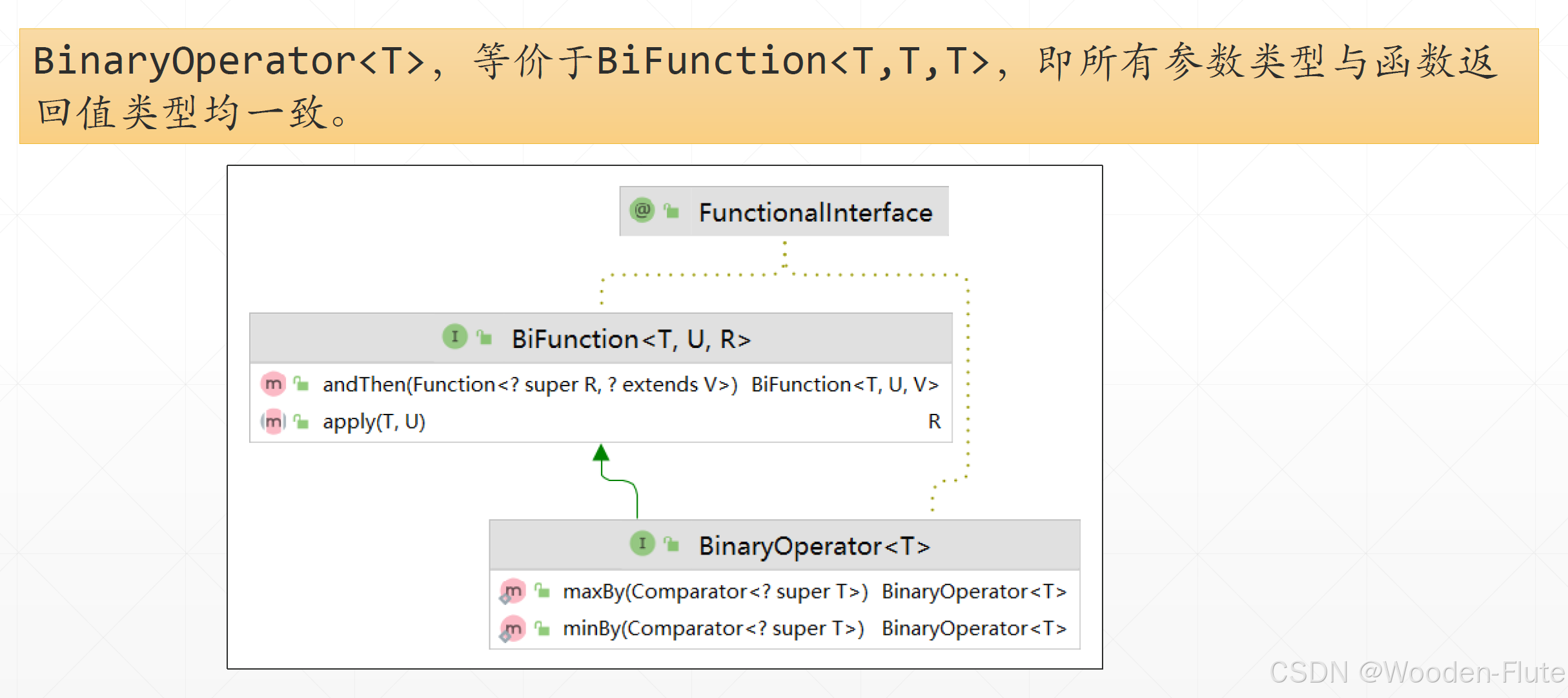Click the maxBy(Comparator) method entry
Screen dimensions: 1568x698
[715, 591]
